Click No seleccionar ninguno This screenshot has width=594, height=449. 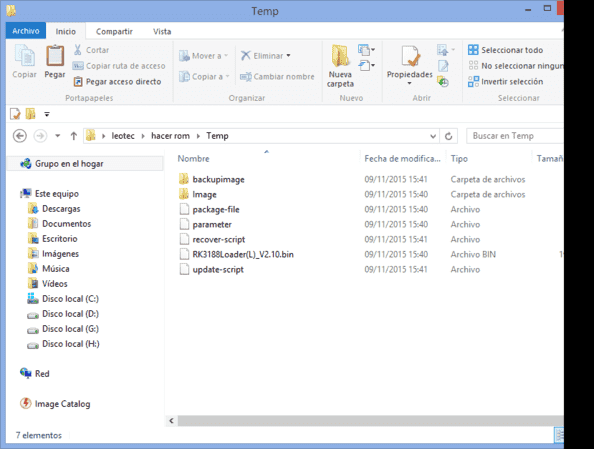[516, 66]
